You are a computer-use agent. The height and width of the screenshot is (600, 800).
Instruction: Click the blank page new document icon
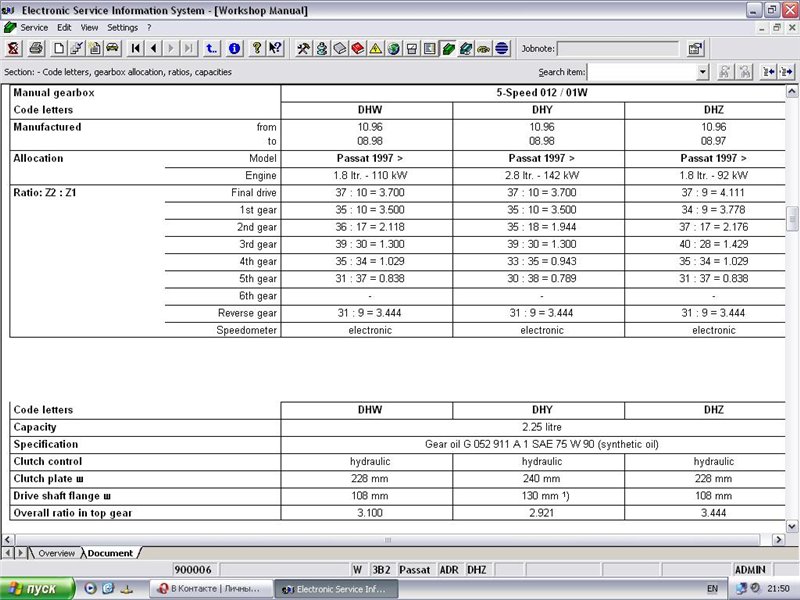coord(59,48)
